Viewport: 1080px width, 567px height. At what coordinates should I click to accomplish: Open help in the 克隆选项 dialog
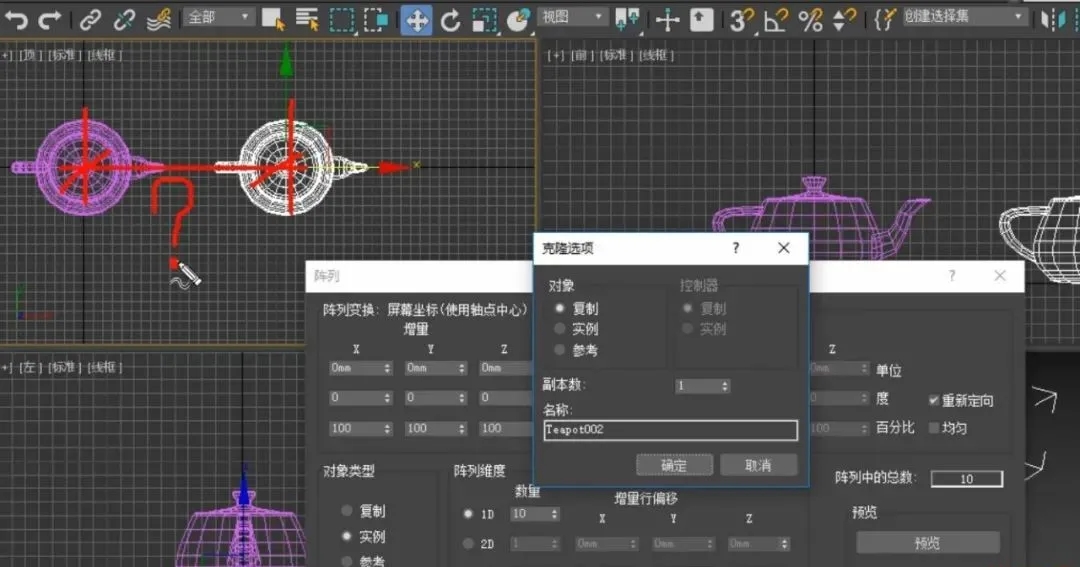[736, 248]
